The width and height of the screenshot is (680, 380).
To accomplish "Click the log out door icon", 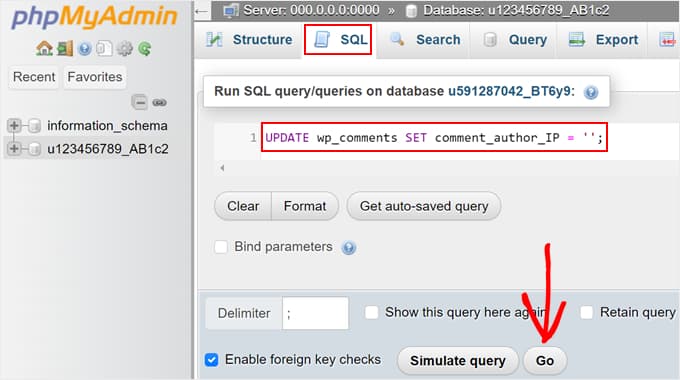I will point(65,48).
